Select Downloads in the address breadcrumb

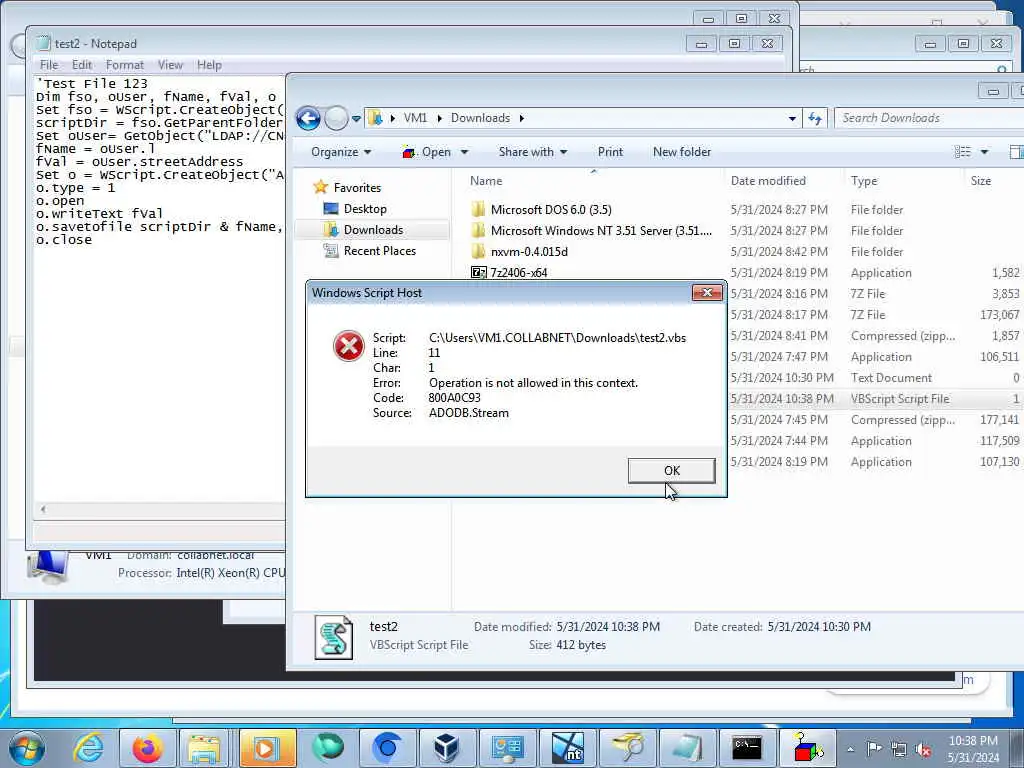coord(480,118)
